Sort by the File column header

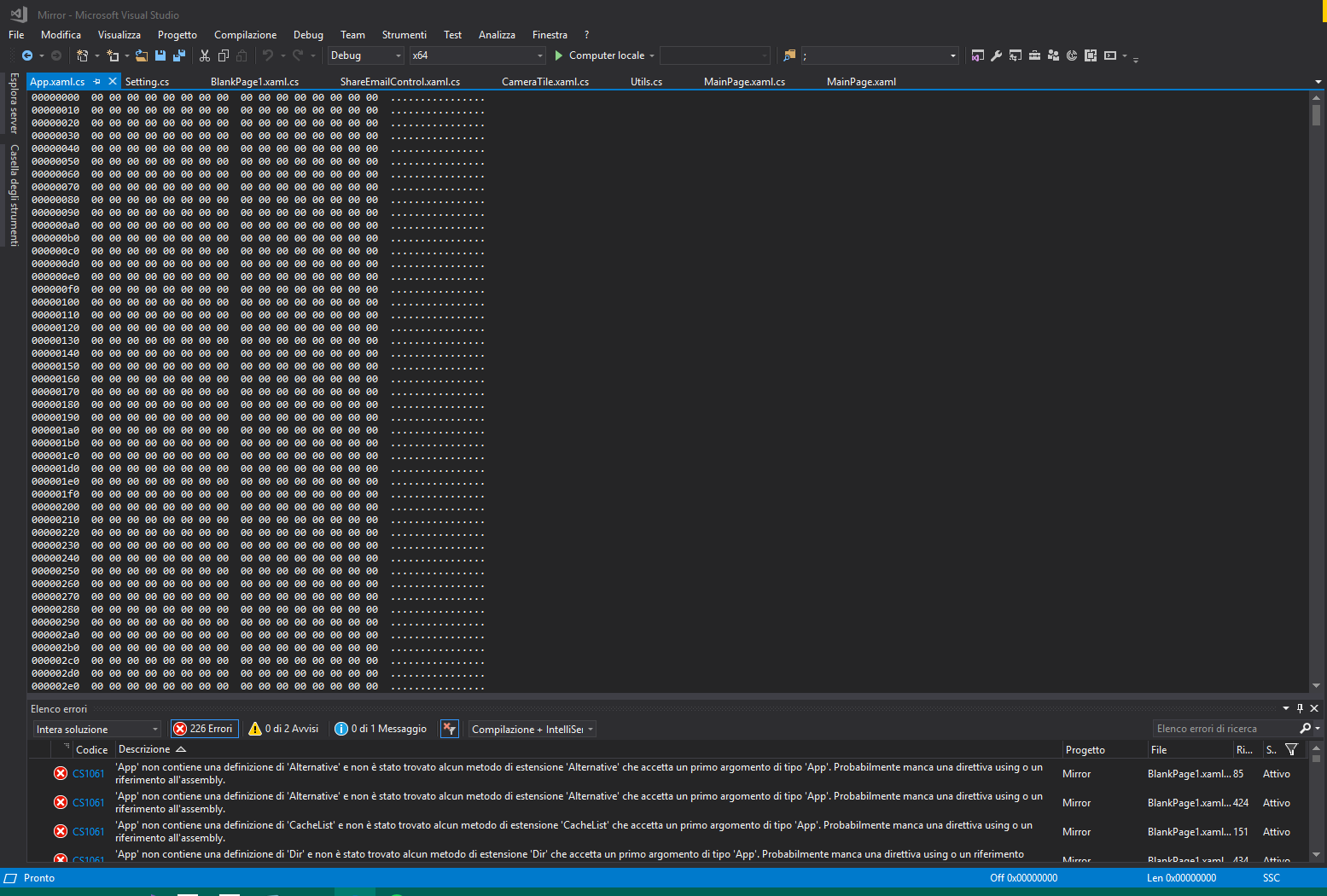click(x=1158, y=749)
